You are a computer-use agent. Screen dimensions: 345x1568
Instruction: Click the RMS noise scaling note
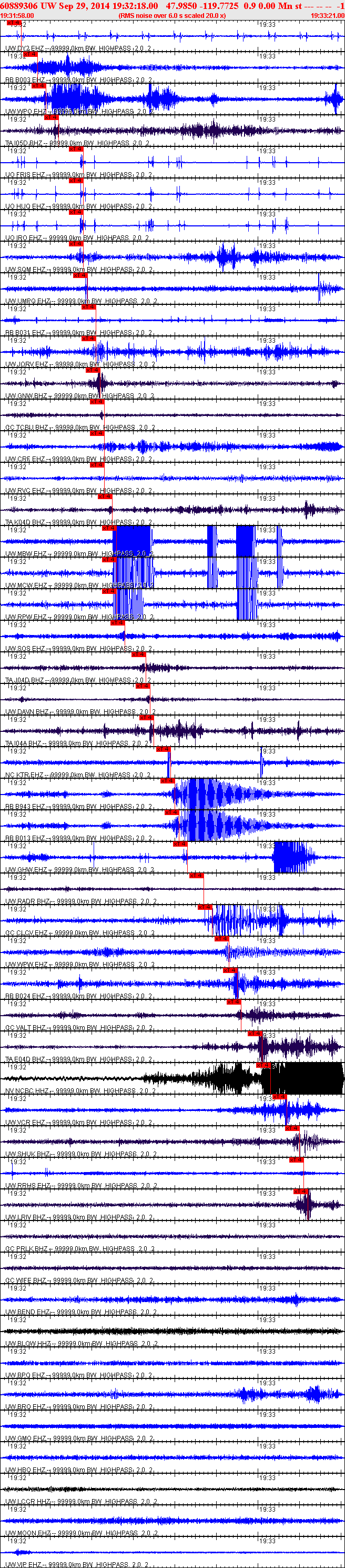(x=172, y=16)
